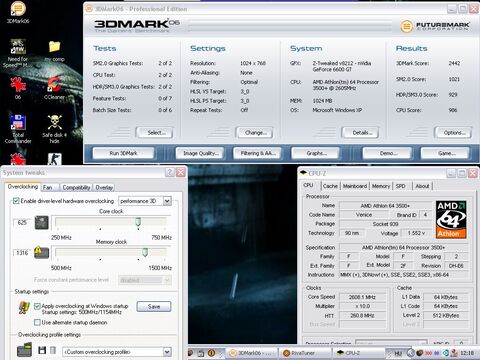The image size is (480, 360).
Task: Open the Image Quality... button
Action: (x=200, y=153)
